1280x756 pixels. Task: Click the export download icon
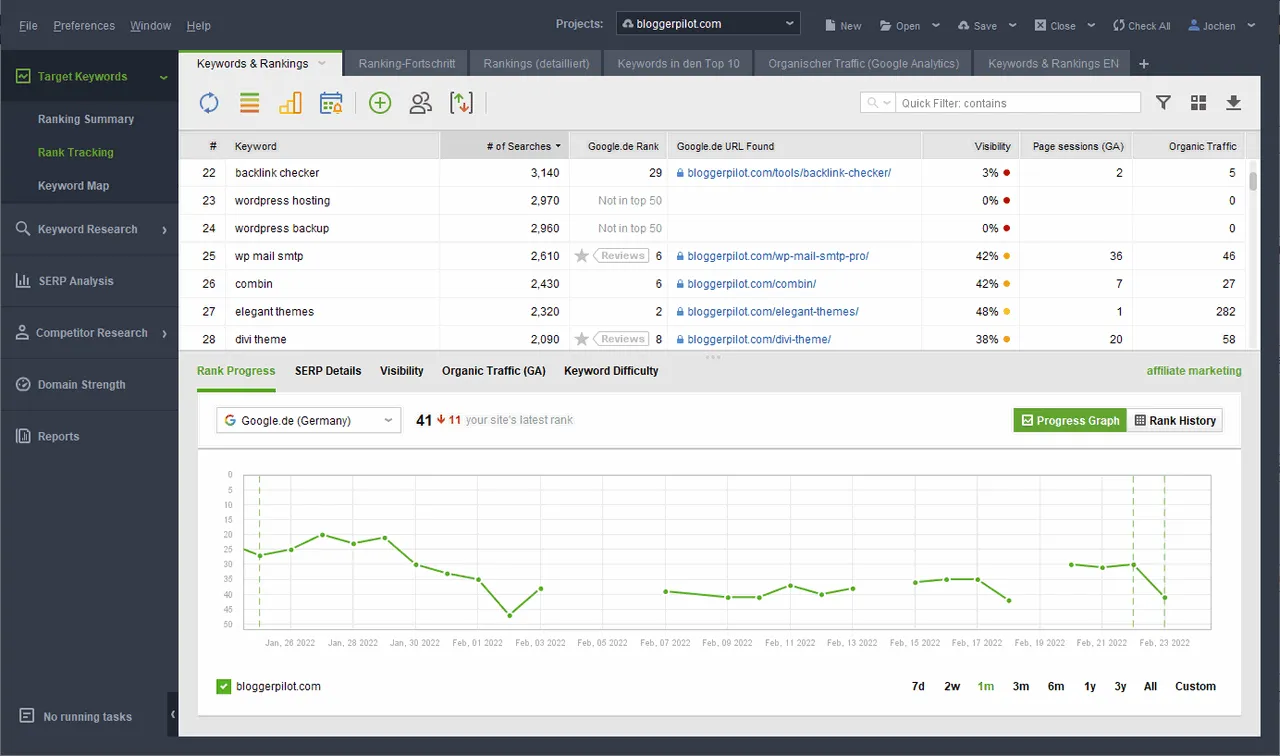click(x=1233, y=102)
